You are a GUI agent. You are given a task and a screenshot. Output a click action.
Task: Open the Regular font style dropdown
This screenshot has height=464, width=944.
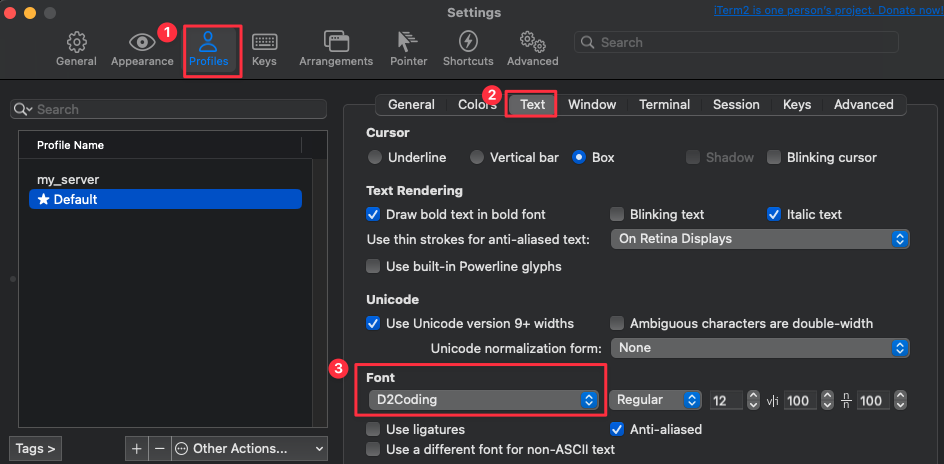[x=656, y=400]
